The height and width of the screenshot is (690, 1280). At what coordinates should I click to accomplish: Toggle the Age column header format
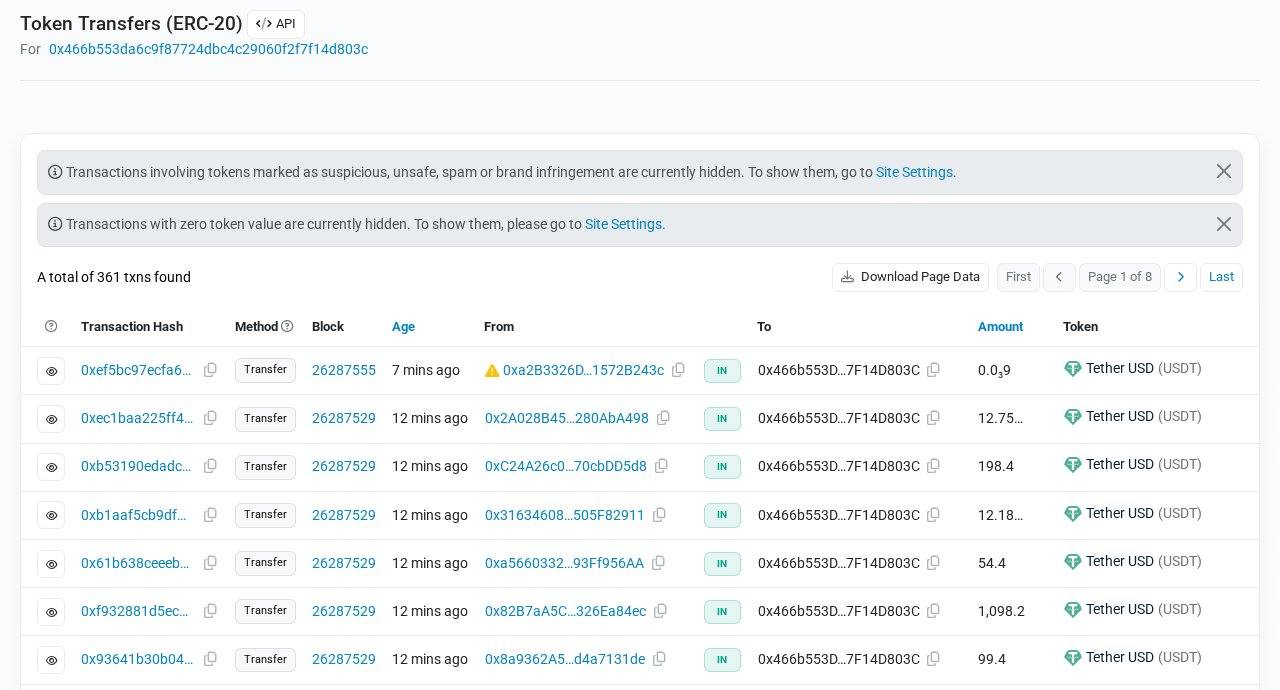point(403,326)
